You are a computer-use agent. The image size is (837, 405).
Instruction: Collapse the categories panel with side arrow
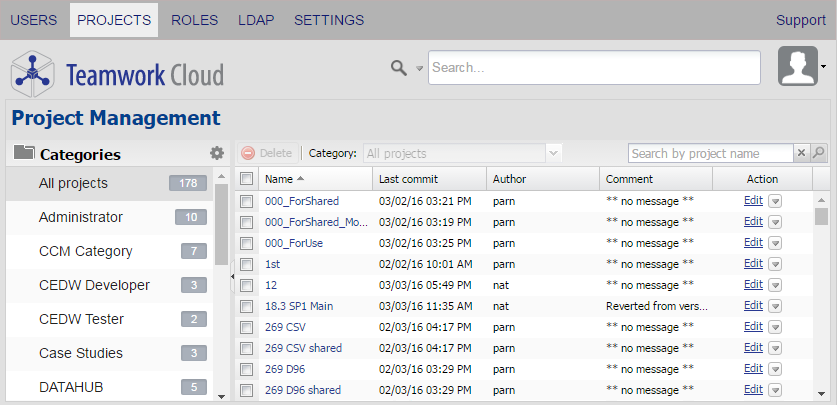[x=232, y=276]
